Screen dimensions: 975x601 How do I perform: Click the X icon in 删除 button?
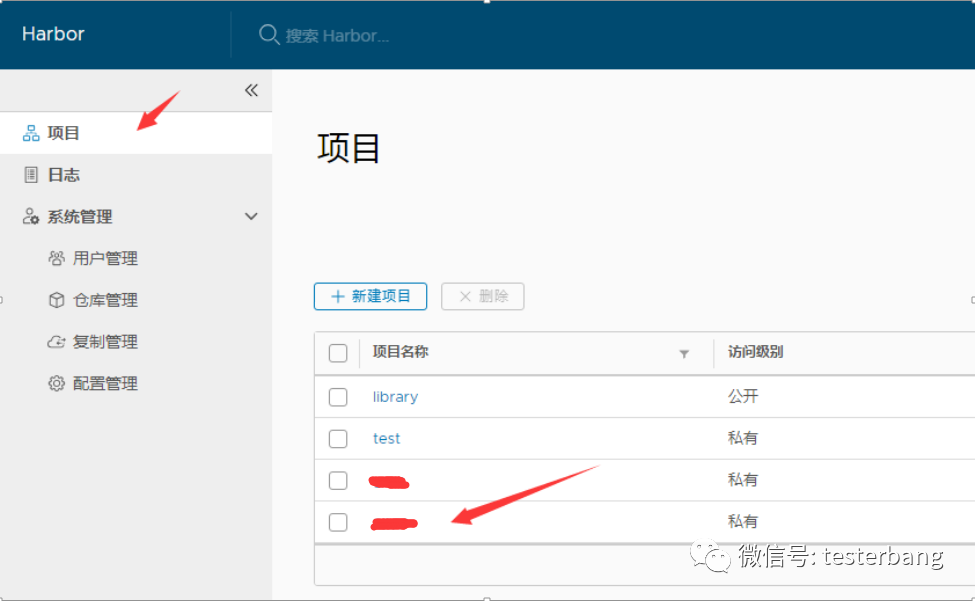coord(465,296)
